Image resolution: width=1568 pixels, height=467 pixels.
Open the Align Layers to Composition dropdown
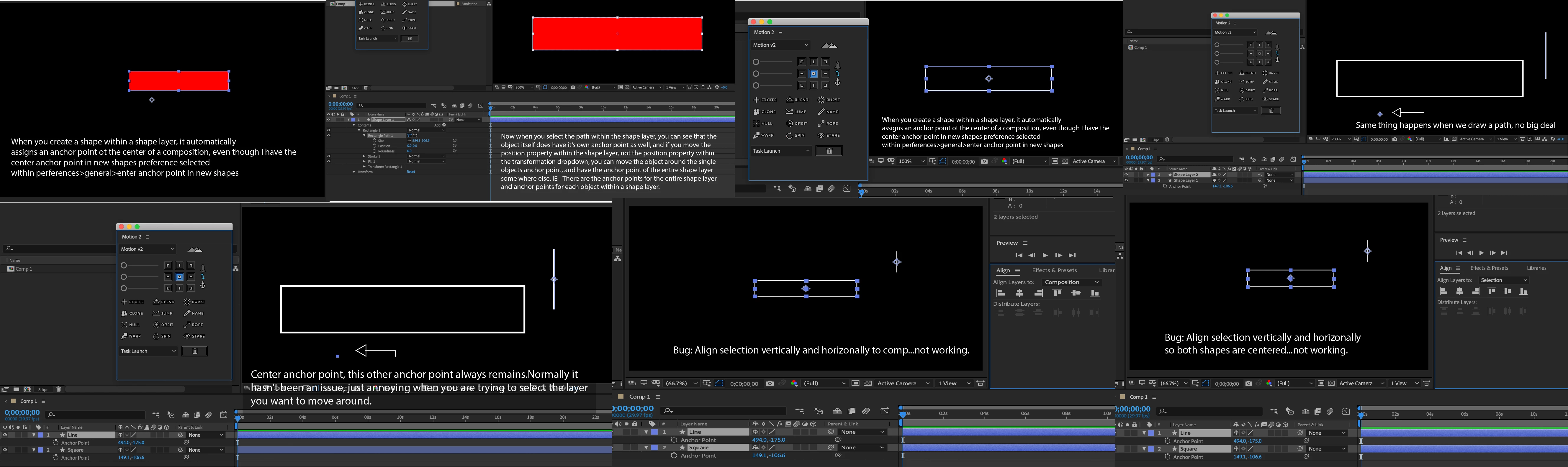pos(1071,282)
